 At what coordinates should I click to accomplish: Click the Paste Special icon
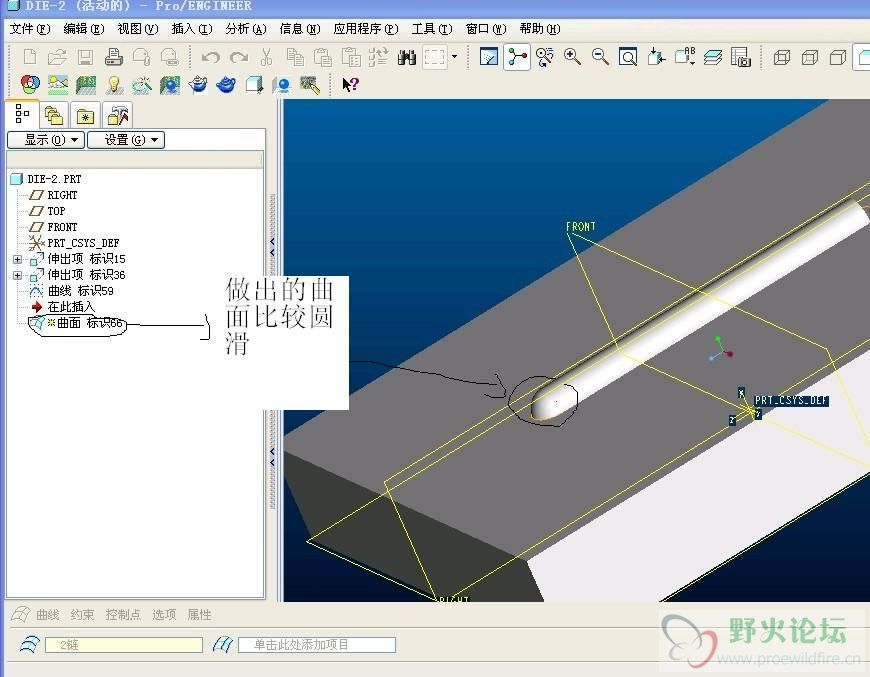[351, 57]
